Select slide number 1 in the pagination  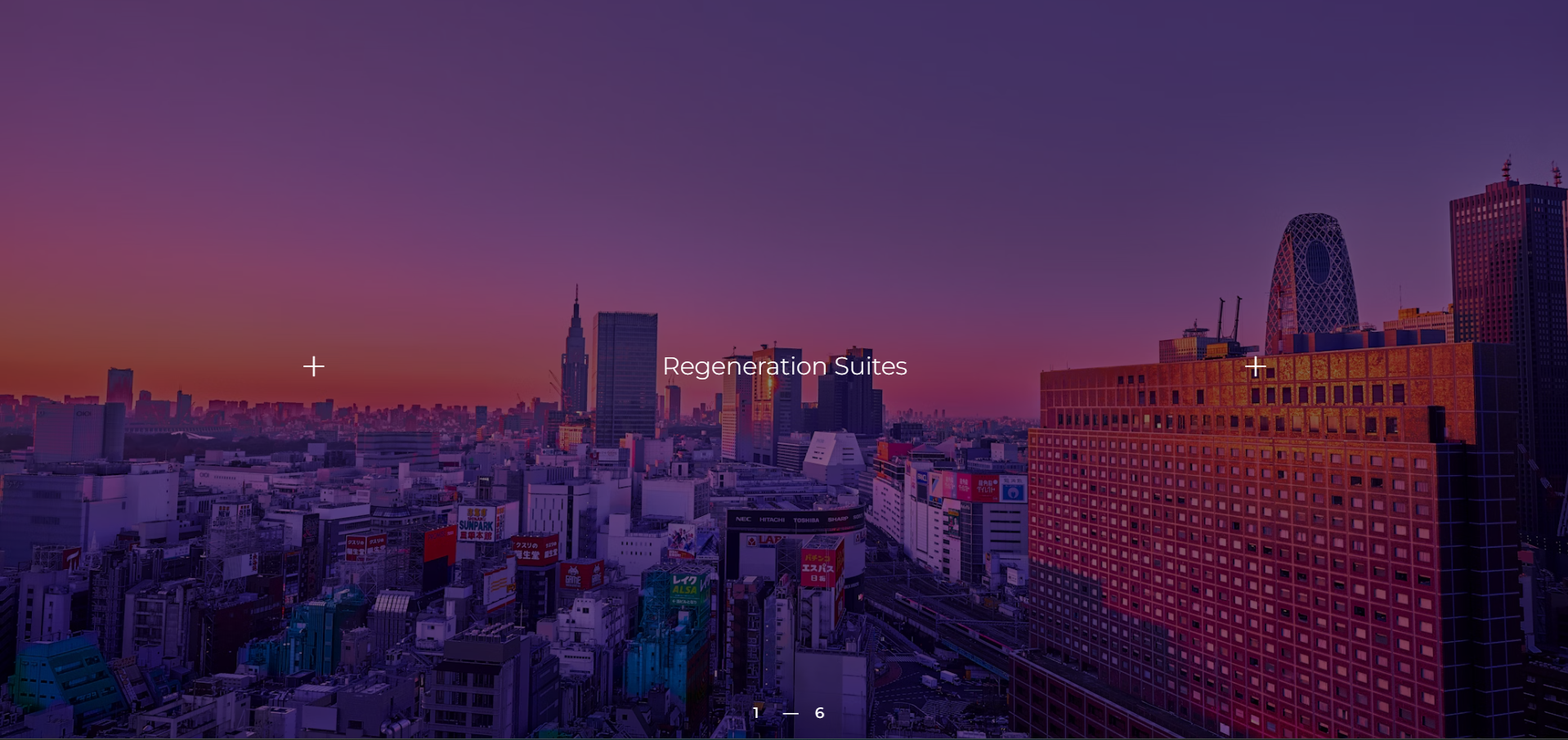(x=756, y=713)
